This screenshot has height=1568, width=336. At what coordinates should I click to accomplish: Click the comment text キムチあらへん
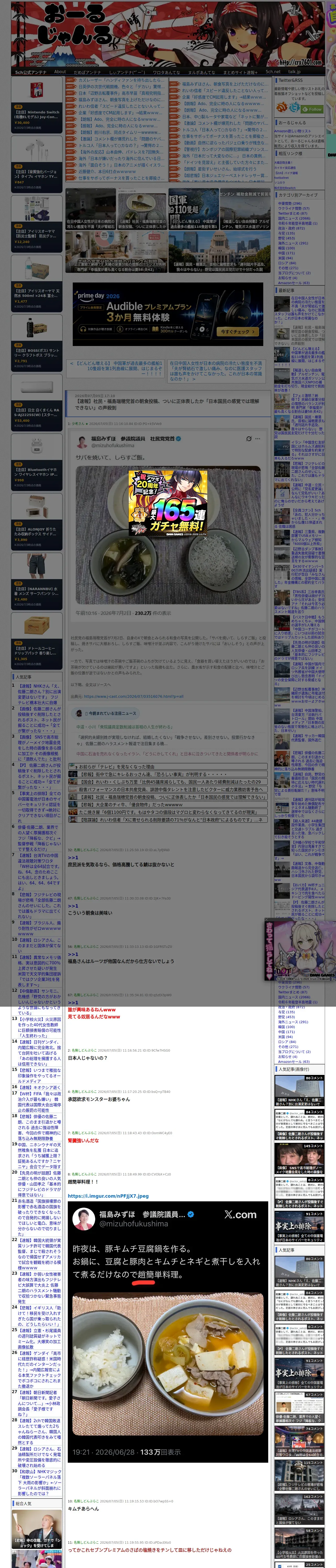tap(83, 1508)
